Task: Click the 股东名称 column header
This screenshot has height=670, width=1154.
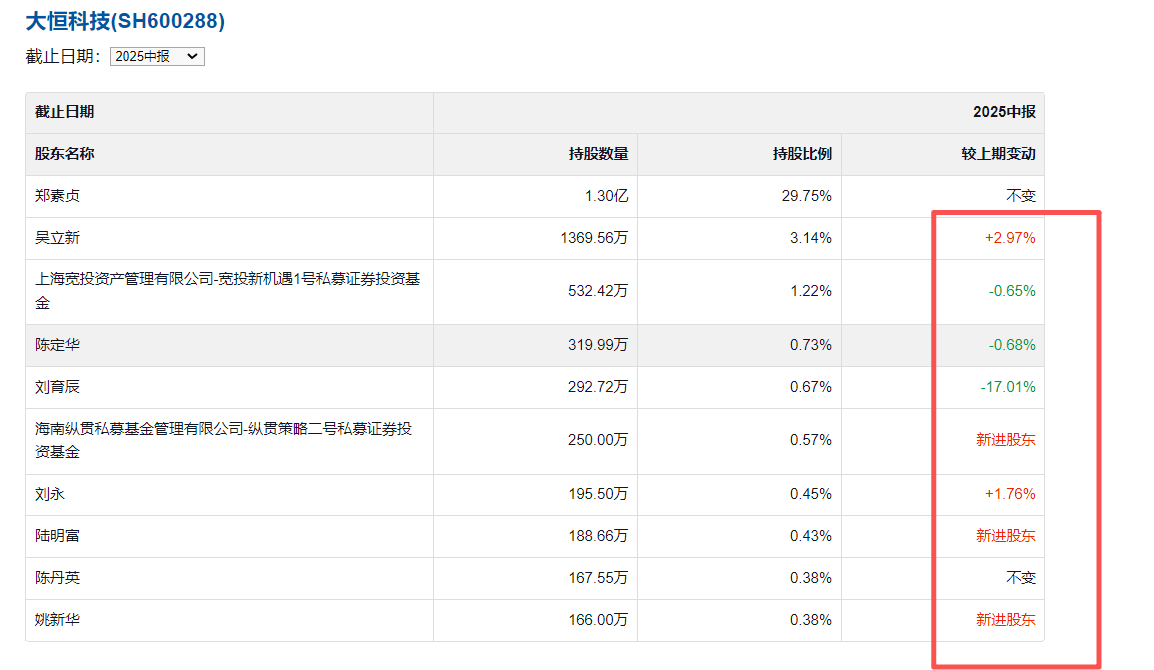Action: [x=65, y=154]
